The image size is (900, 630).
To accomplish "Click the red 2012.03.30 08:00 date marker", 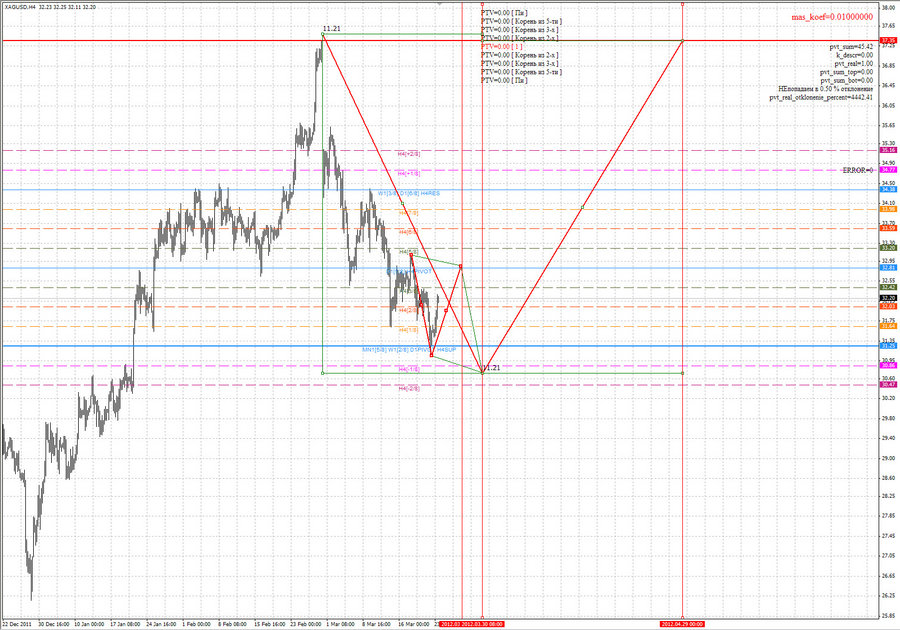I will coord(483,624).
